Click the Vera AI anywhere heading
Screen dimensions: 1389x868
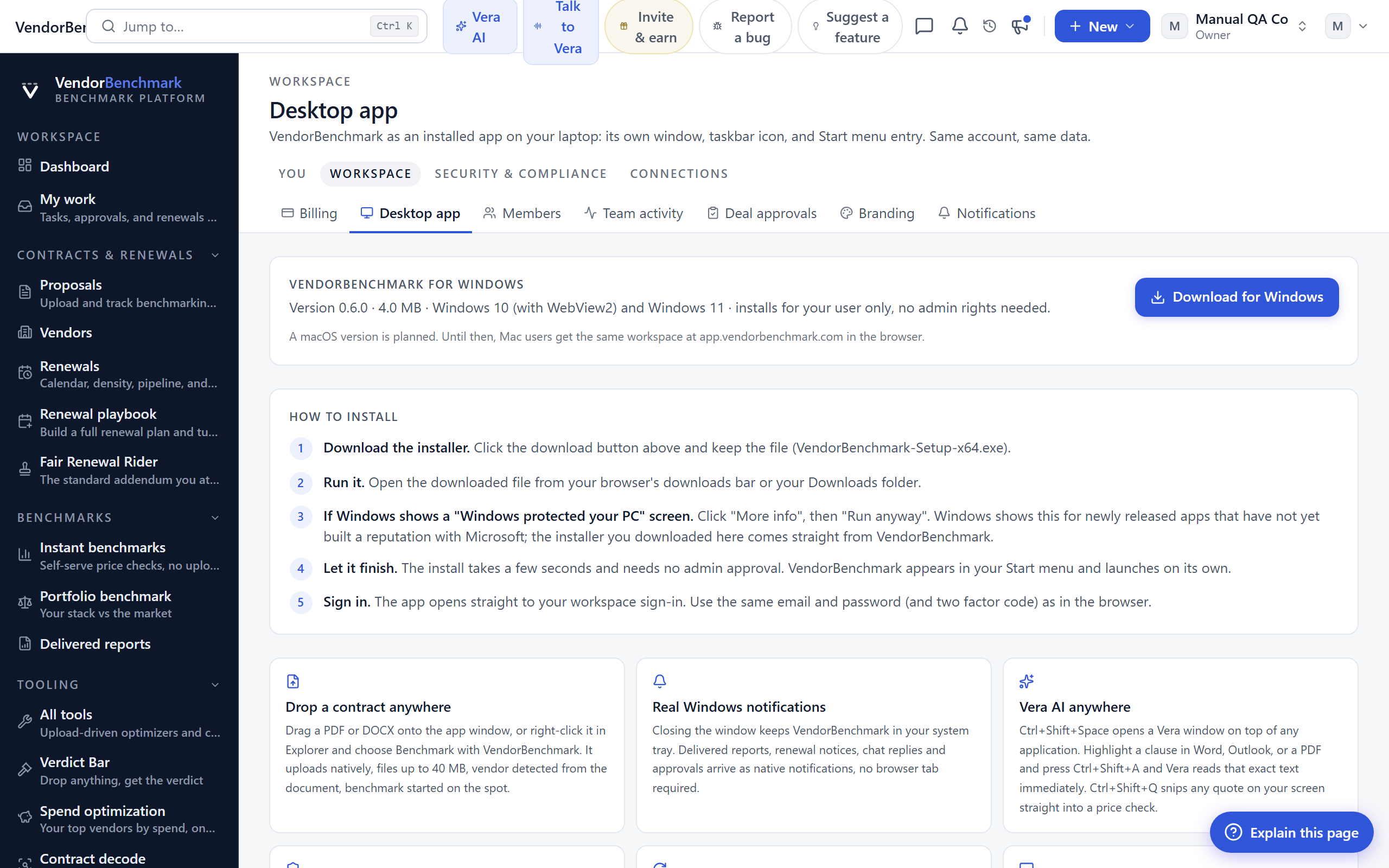pos(1074,707)
